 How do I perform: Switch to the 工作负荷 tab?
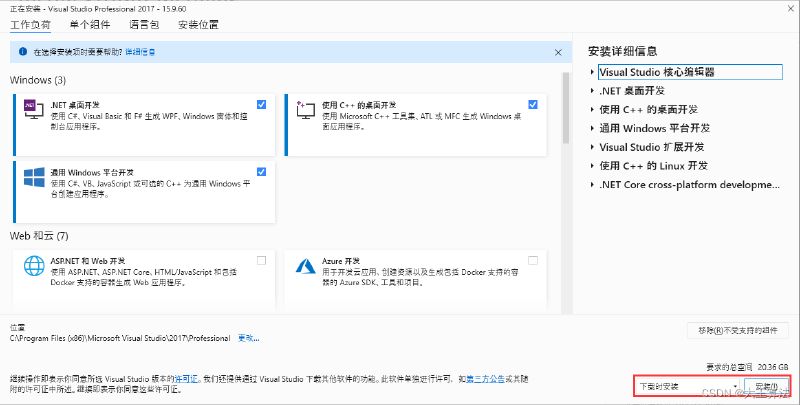click(31, 24)
